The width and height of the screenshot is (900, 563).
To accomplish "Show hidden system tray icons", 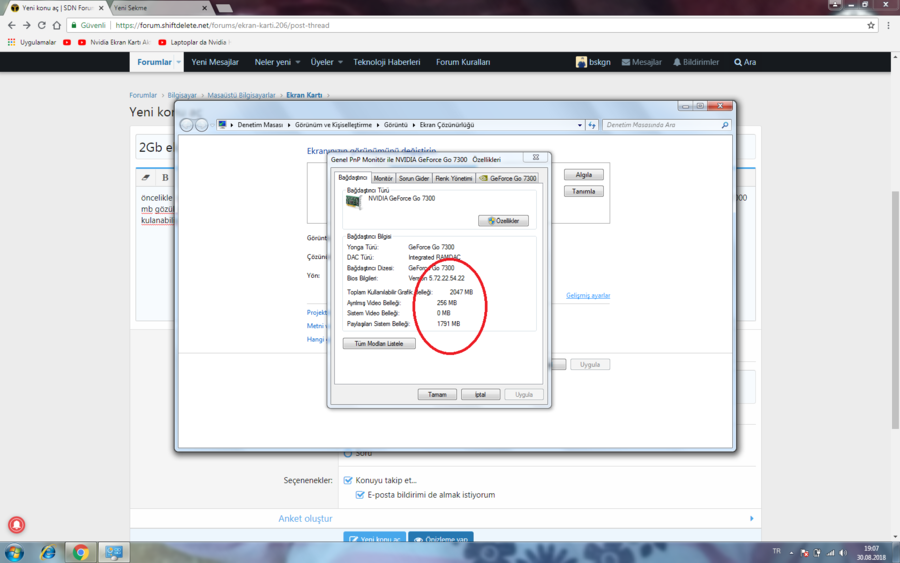I will click(x=791, y=553).
